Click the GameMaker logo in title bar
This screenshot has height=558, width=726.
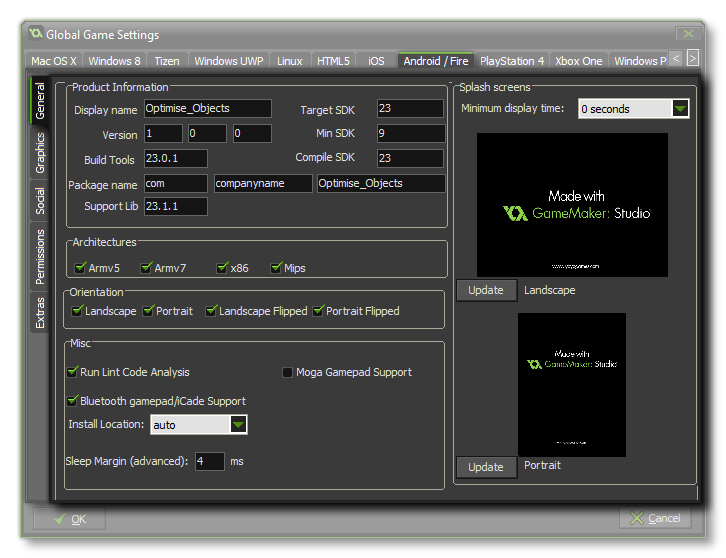37,35
